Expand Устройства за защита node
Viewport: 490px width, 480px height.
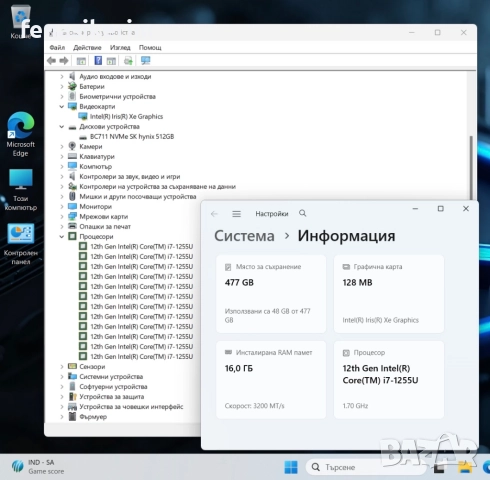62,396
